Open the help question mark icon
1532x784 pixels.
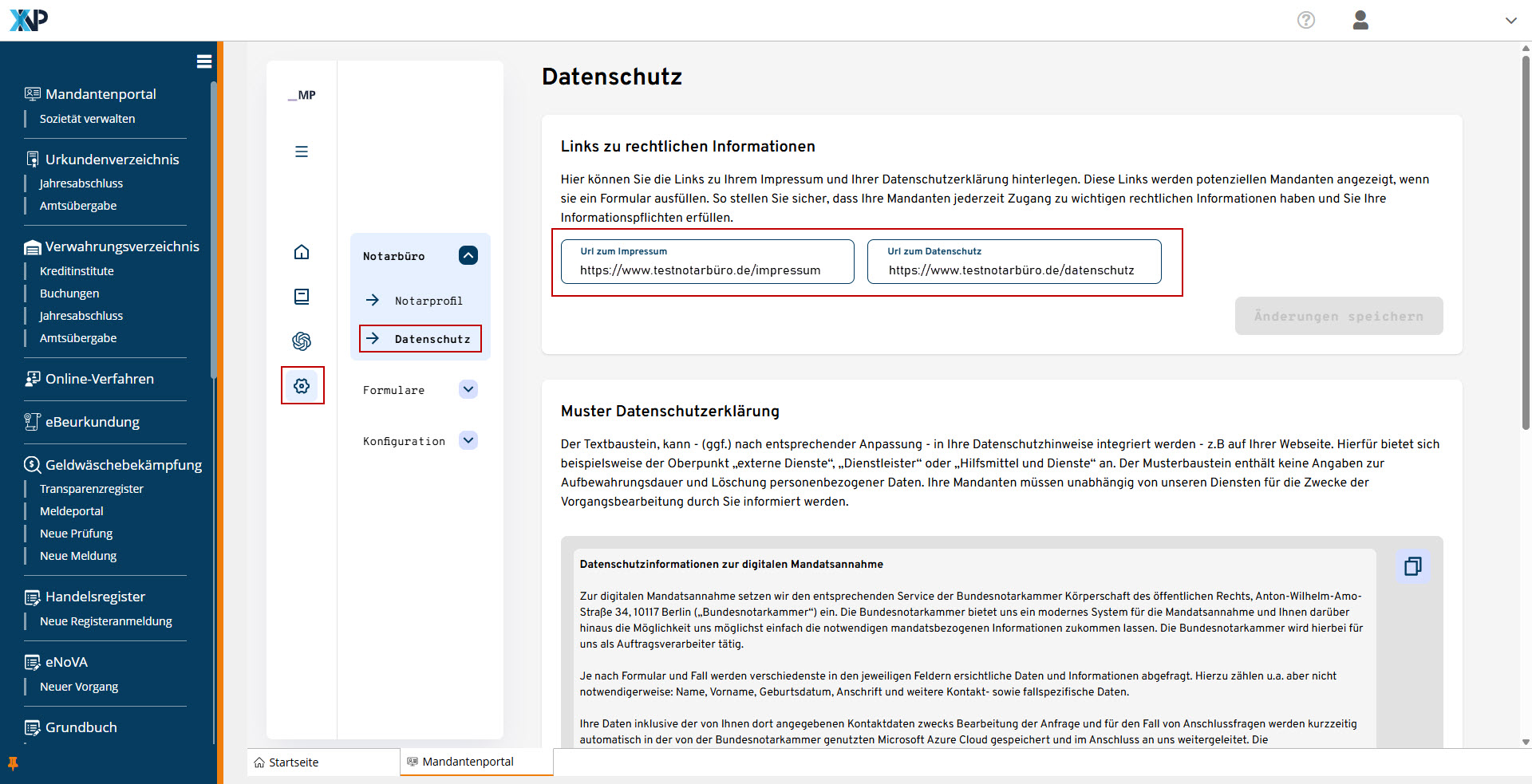1306,20
